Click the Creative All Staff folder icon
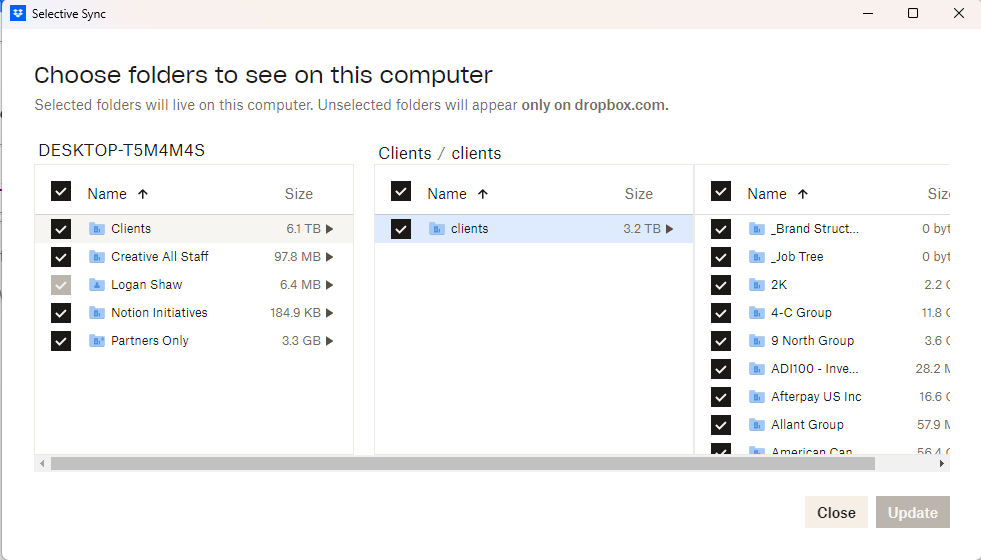Viewport: 981px width, 560px height. coord(97,257)
